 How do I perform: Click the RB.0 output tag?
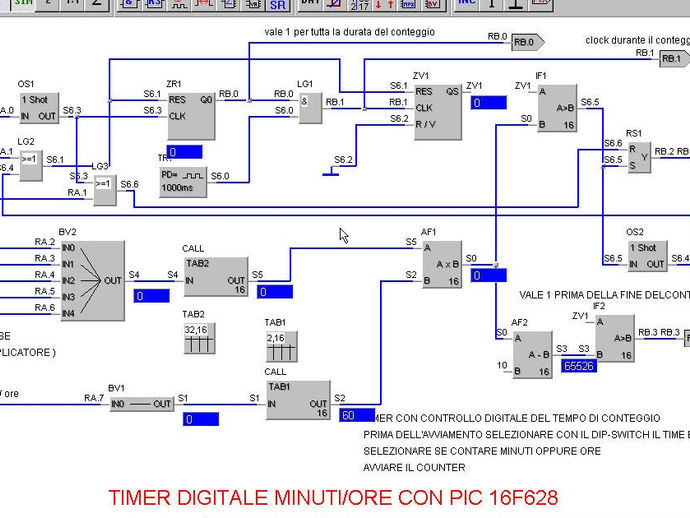[528, 42]
